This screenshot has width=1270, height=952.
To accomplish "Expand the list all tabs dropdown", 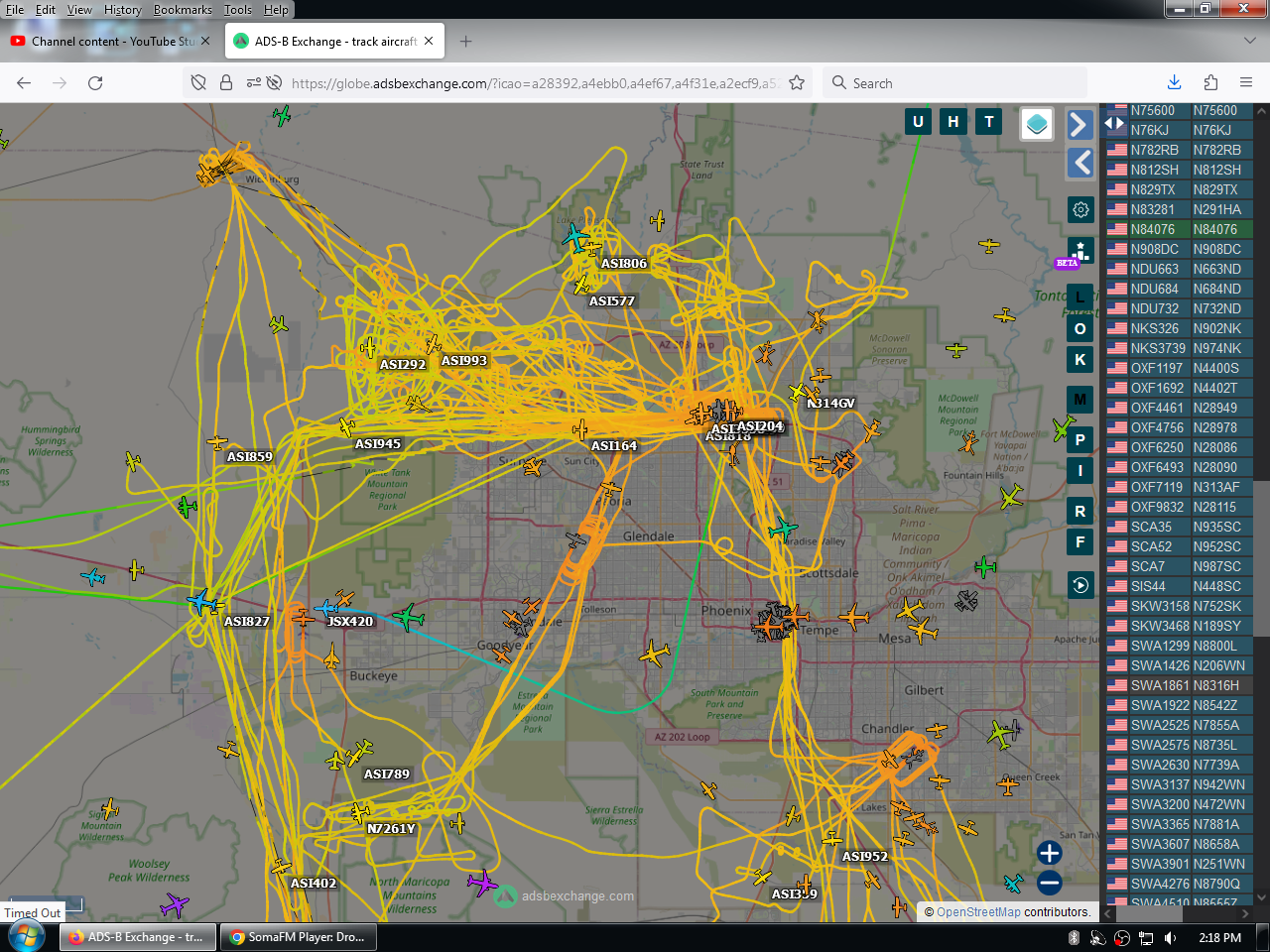I will pos(1249,42).
